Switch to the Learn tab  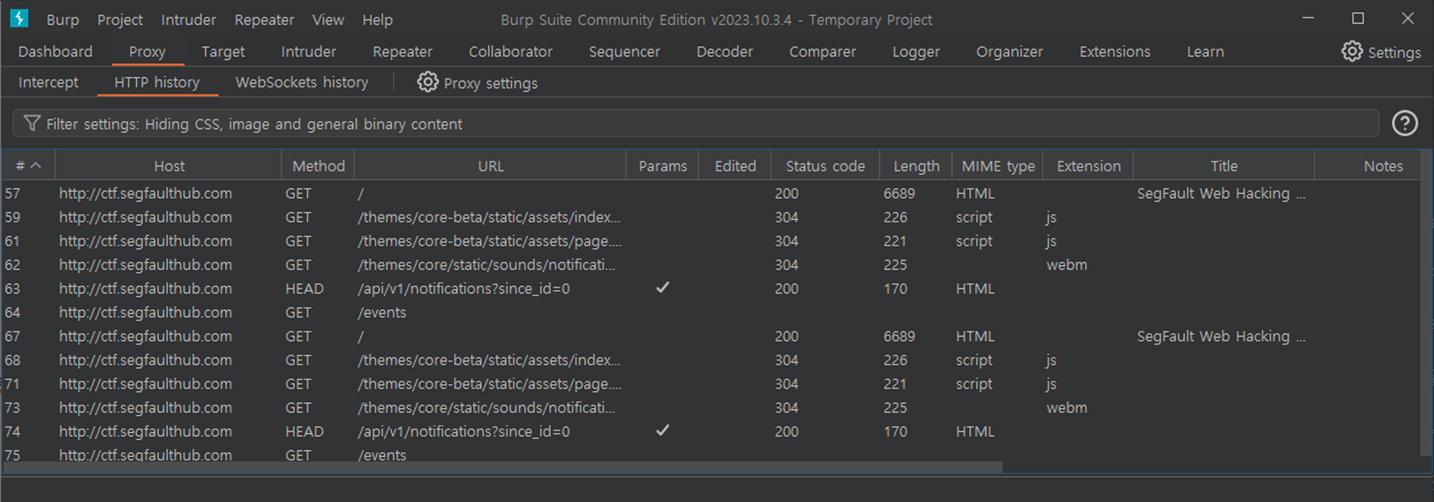pos(1205,52)
